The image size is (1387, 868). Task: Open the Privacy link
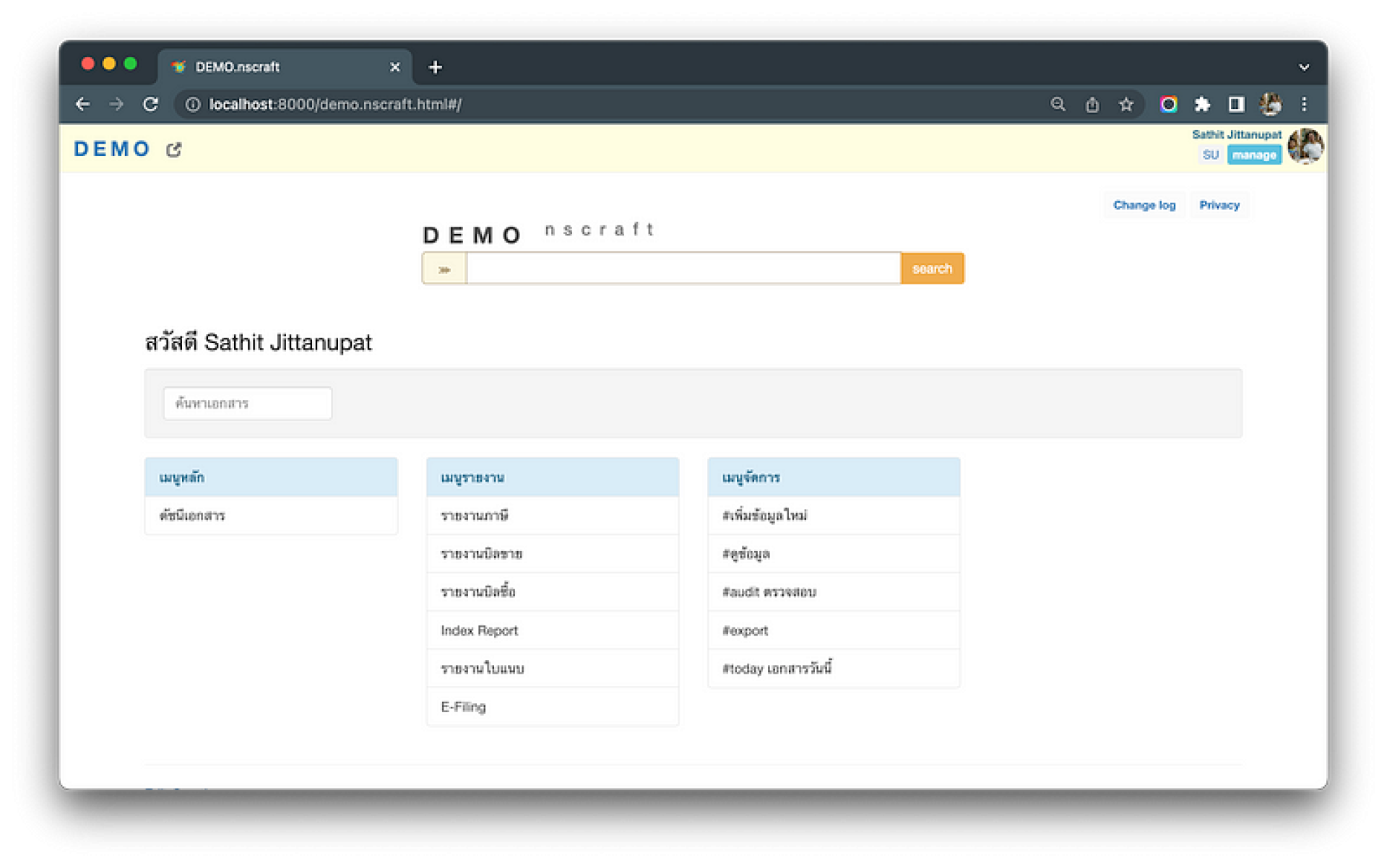click(1219, 205)
